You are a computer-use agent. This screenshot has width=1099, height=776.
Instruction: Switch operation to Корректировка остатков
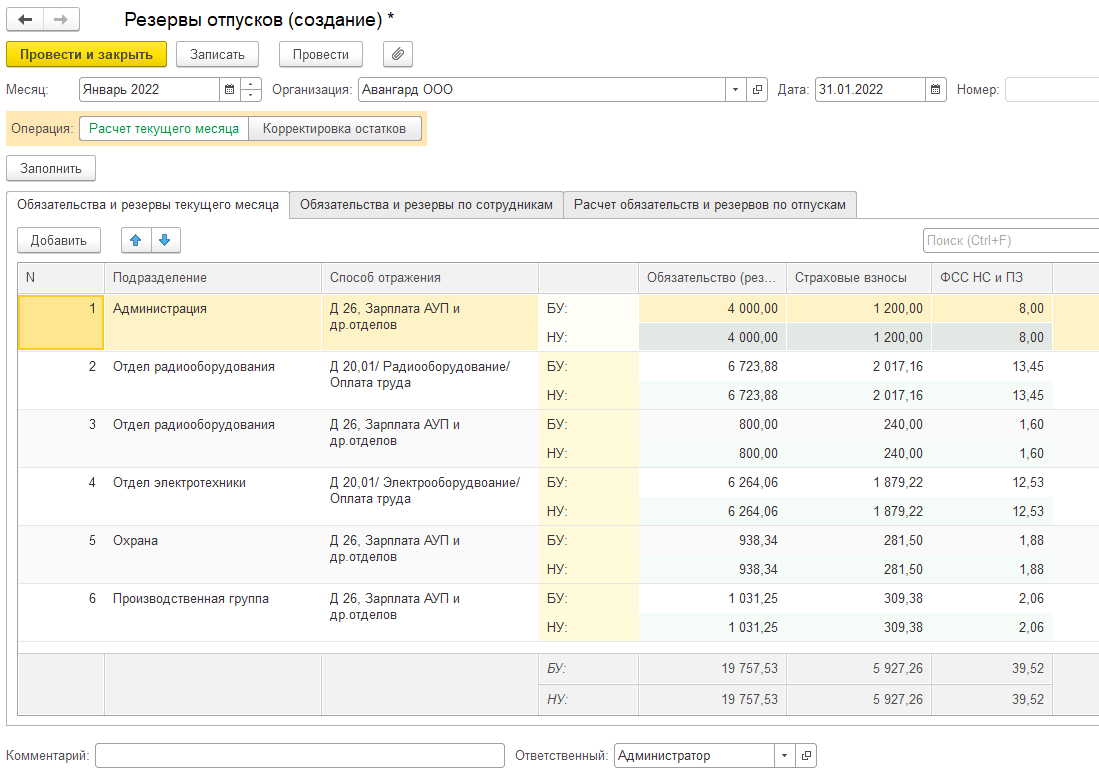point(335,129)
